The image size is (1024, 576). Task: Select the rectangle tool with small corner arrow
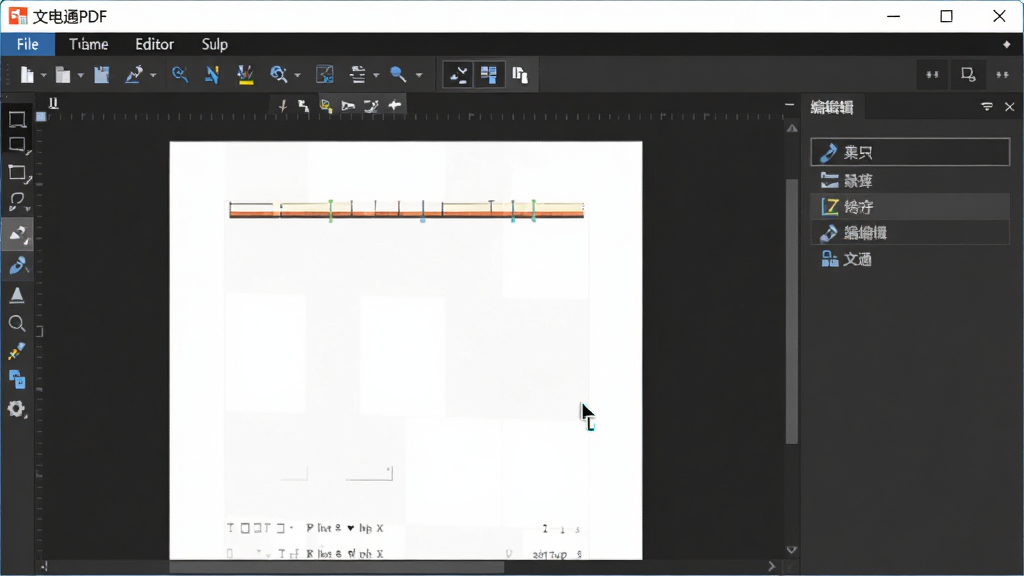(x=18, y=145)
